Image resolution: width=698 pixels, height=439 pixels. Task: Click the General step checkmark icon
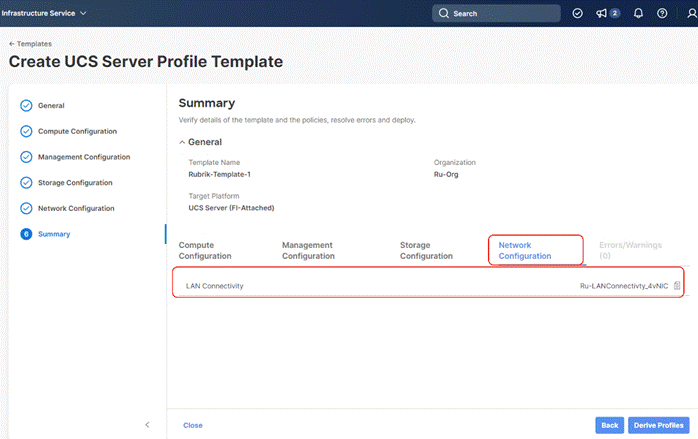click(26, 105)
